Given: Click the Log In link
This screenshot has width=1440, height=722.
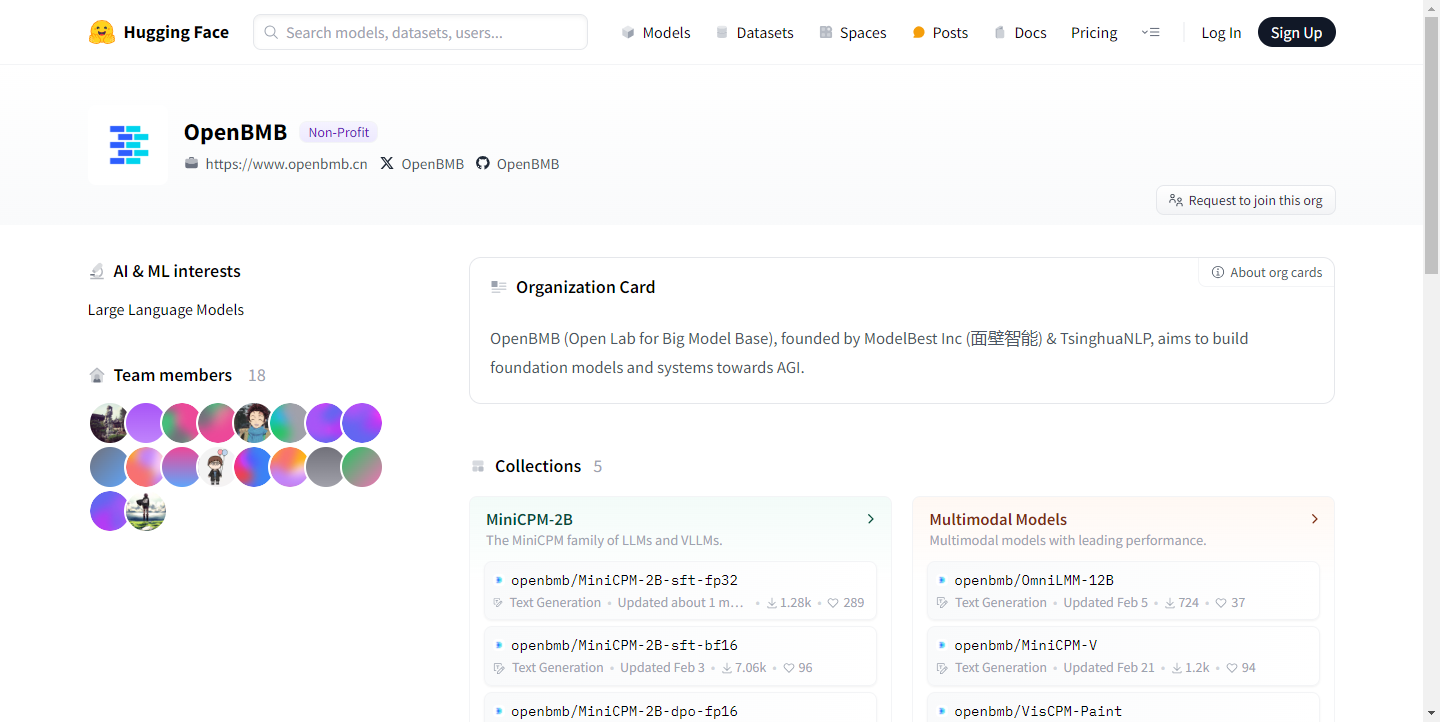Looking at the screenshot, I should pos(1221,32).
